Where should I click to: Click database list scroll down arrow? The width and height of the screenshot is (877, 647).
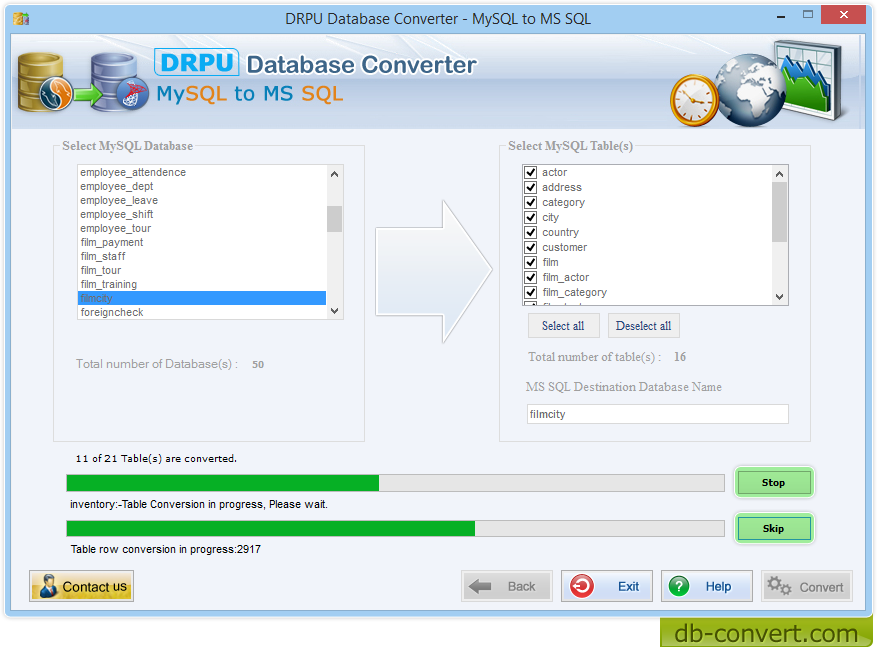(x=334, y=311)
